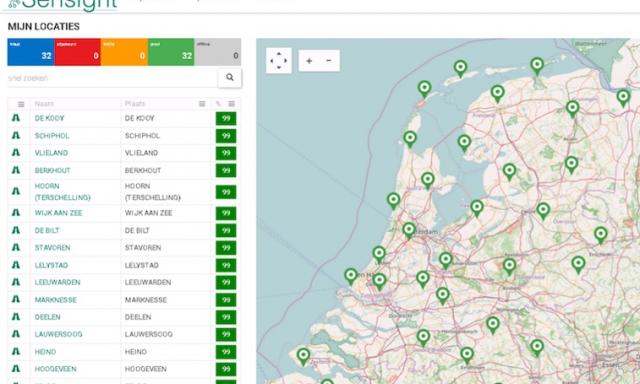This screenshot has width=640, height=384.
Task: Click the green 99 badge for LELYSTAD
Action: tap(226, 265)
